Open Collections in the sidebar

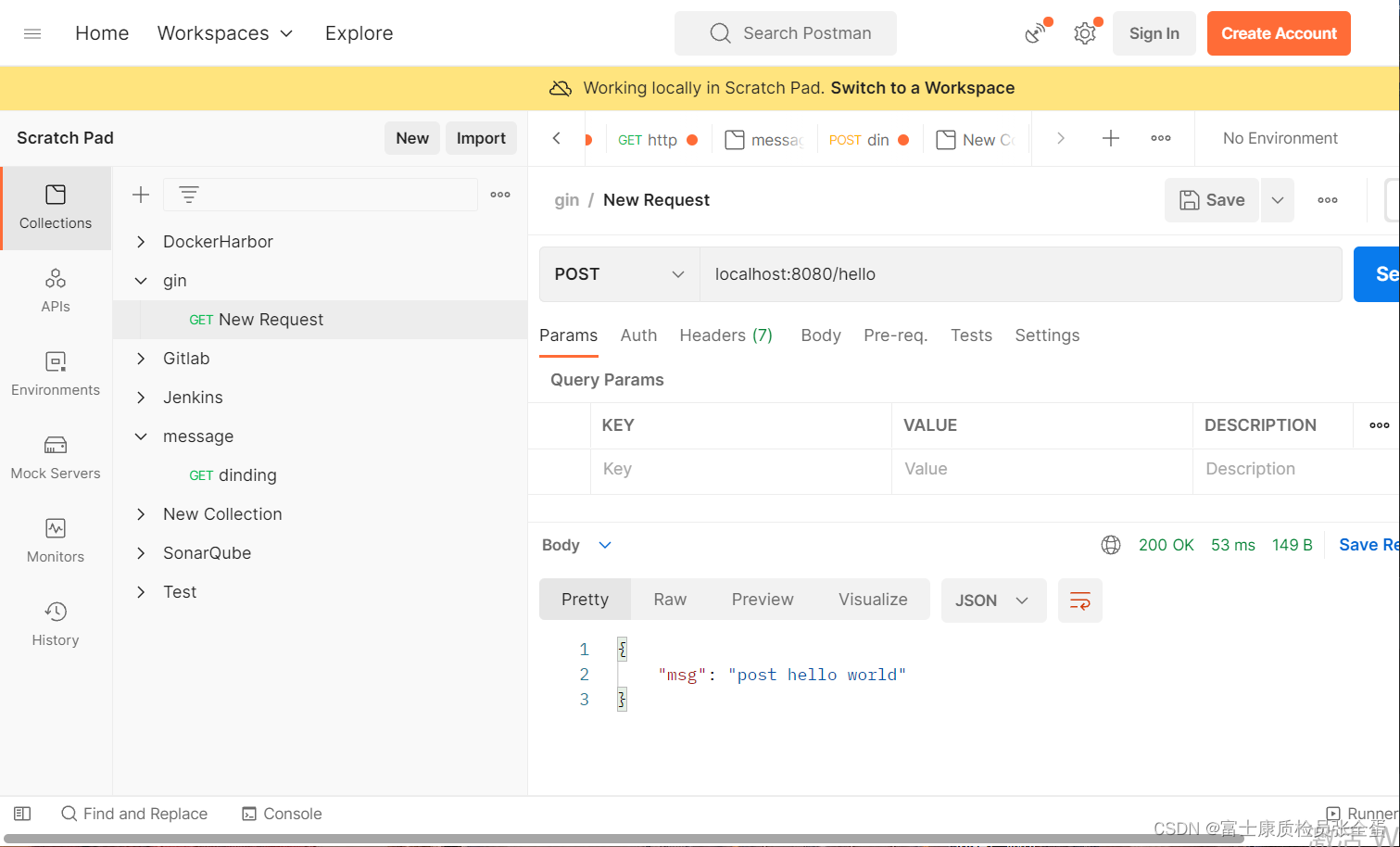[x=56, y=208]
